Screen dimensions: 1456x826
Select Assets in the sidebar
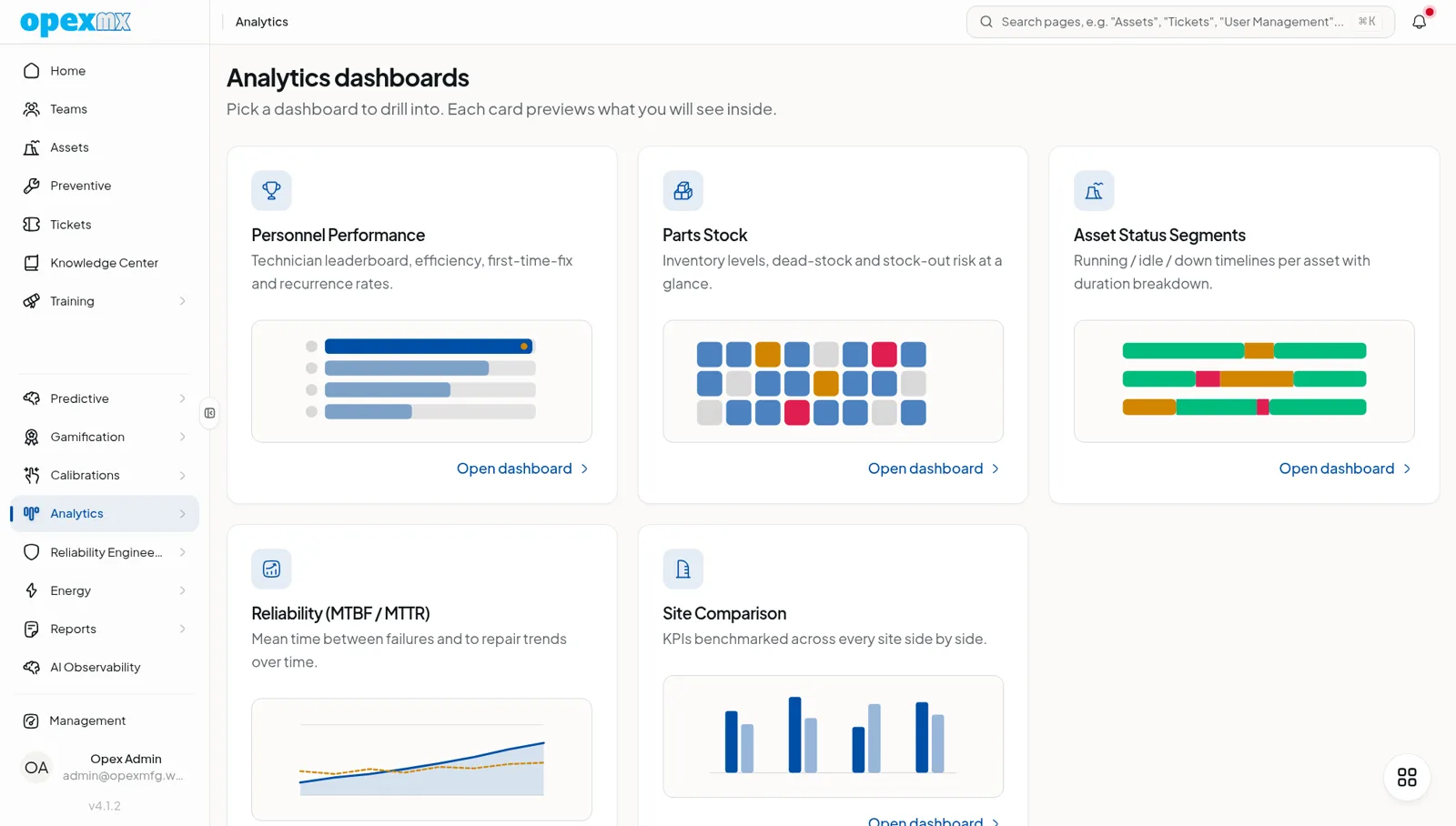[x=105, y=147]
